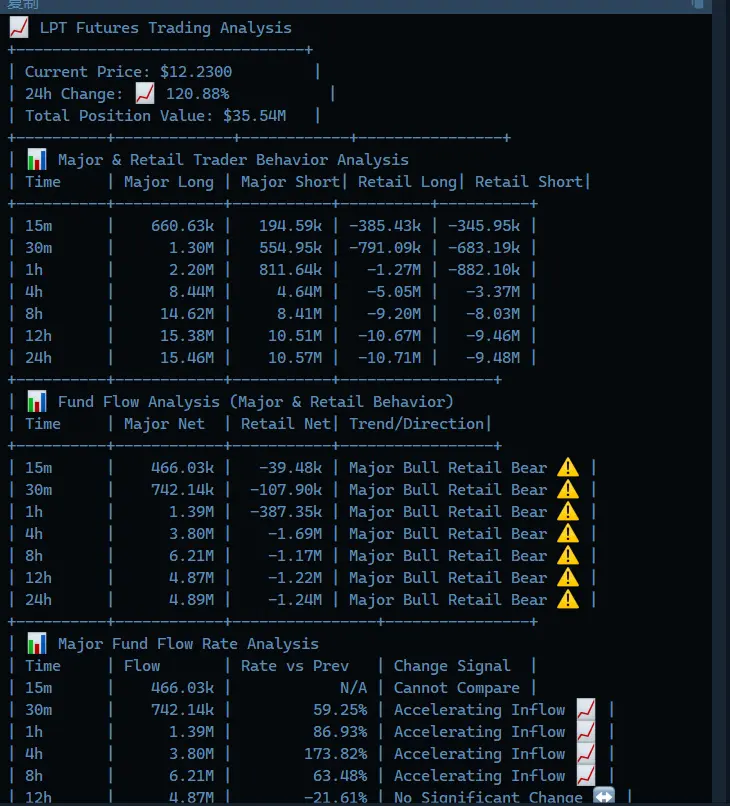Select the -345.95k Retail Short value
The height and width of the screenshot is (806, 730).
[x=484, y=226]
